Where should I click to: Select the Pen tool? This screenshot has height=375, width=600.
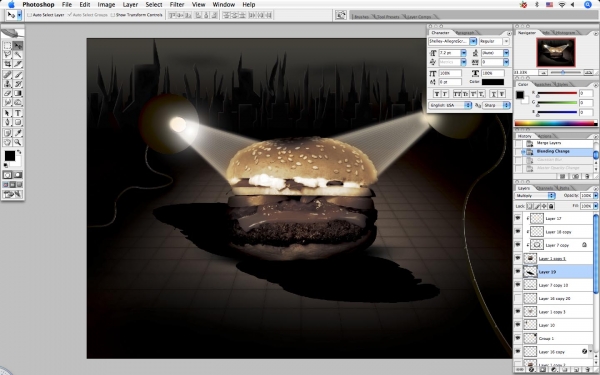point(7,122)
